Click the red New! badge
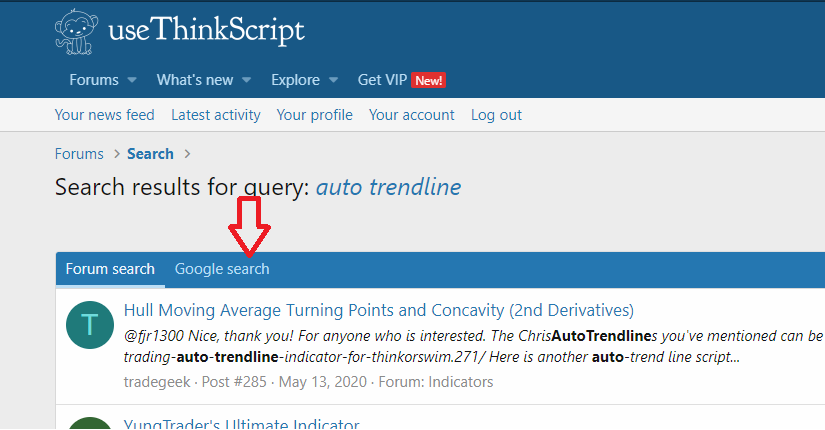825x430 pixels. tap(428, 81)
